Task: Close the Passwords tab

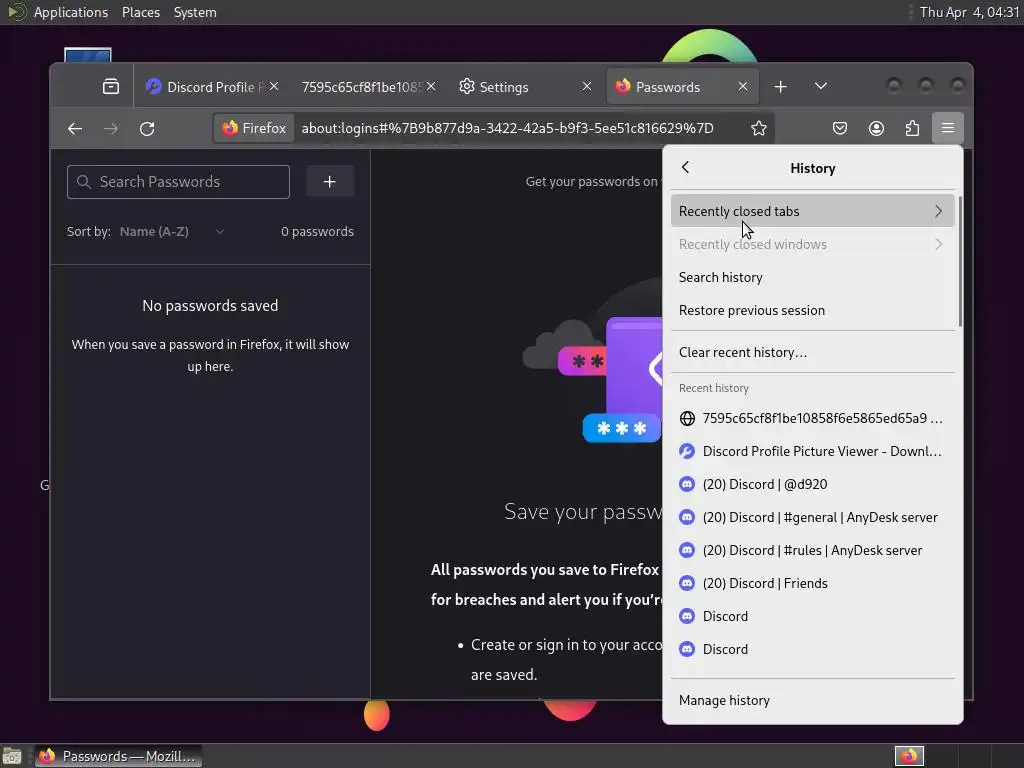Action: [743, 86]
